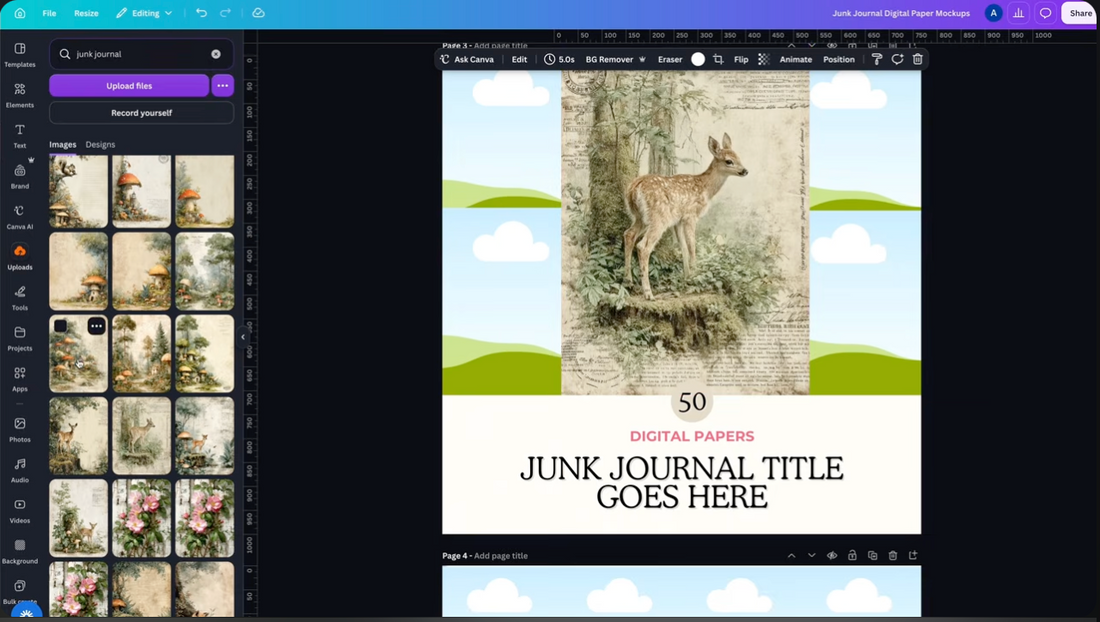This screenshot has height=622, width=1100.
Task: Delete Page 4
Action: (x=893, y=555)
